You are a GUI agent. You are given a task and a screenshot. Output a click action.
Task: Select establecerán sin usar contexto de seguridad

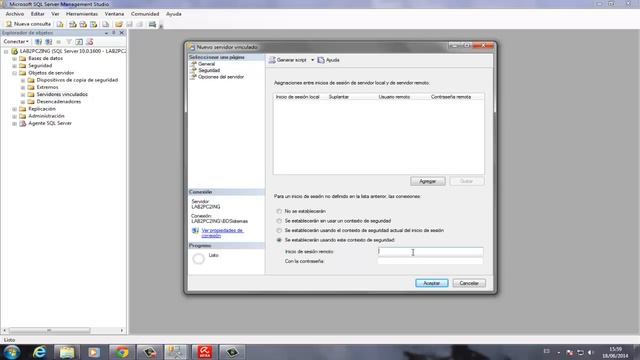coord(279,221)
